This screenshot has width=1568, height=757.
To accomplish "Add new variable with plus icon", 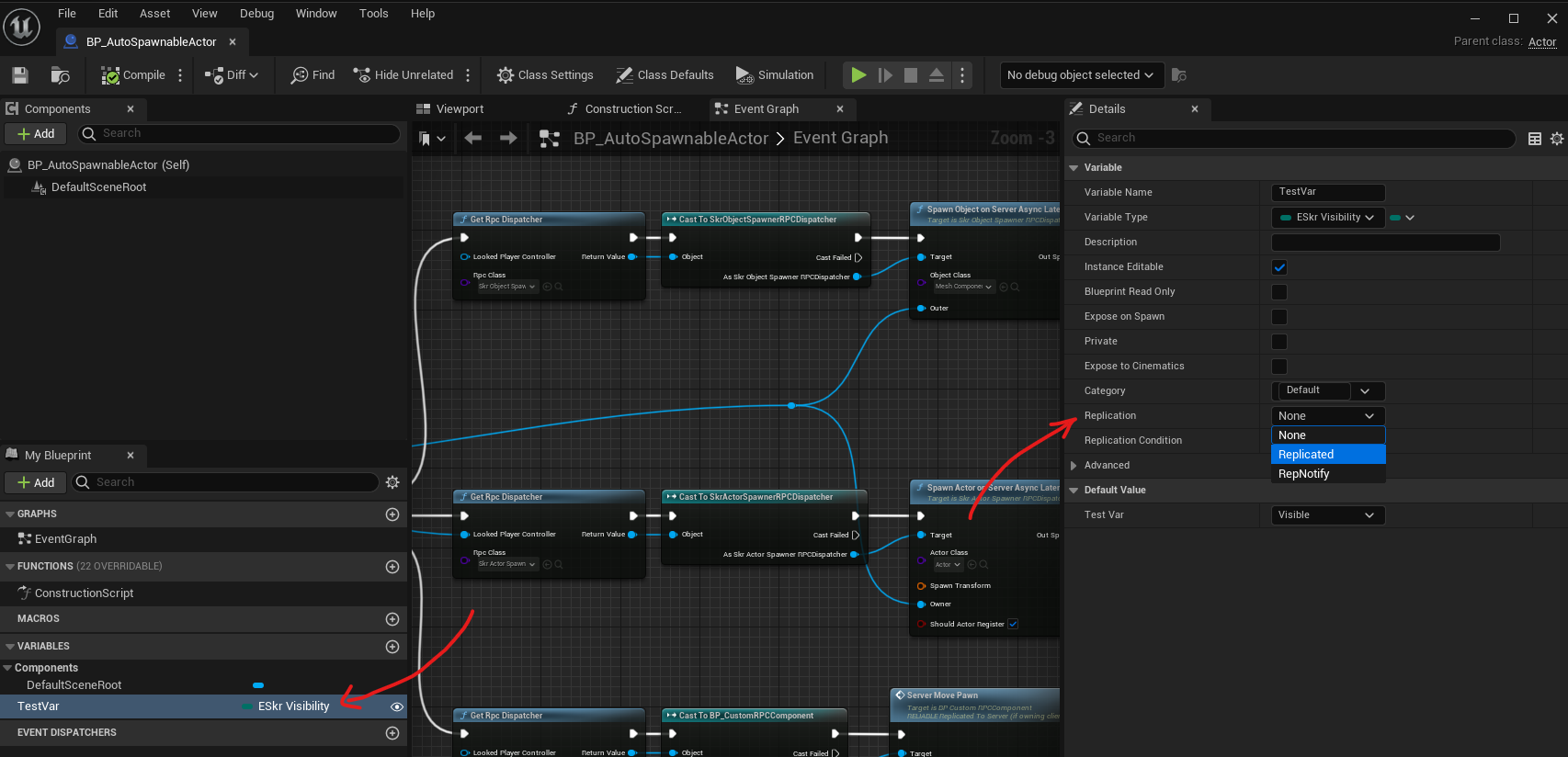I will [392, 647].
